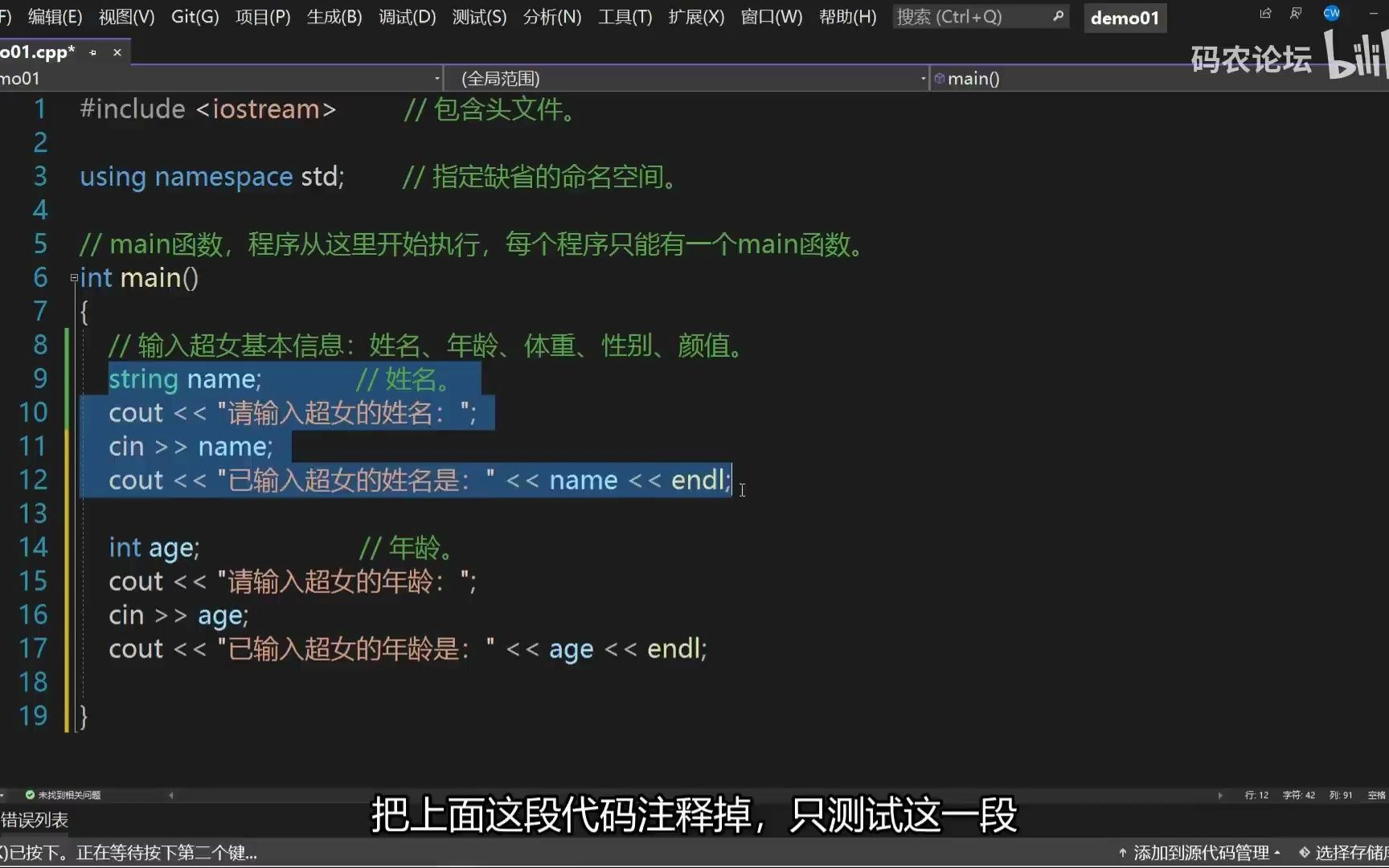Click the demo01 solution name button
Screen dimensions: 1389x868
pos(1125,18)
